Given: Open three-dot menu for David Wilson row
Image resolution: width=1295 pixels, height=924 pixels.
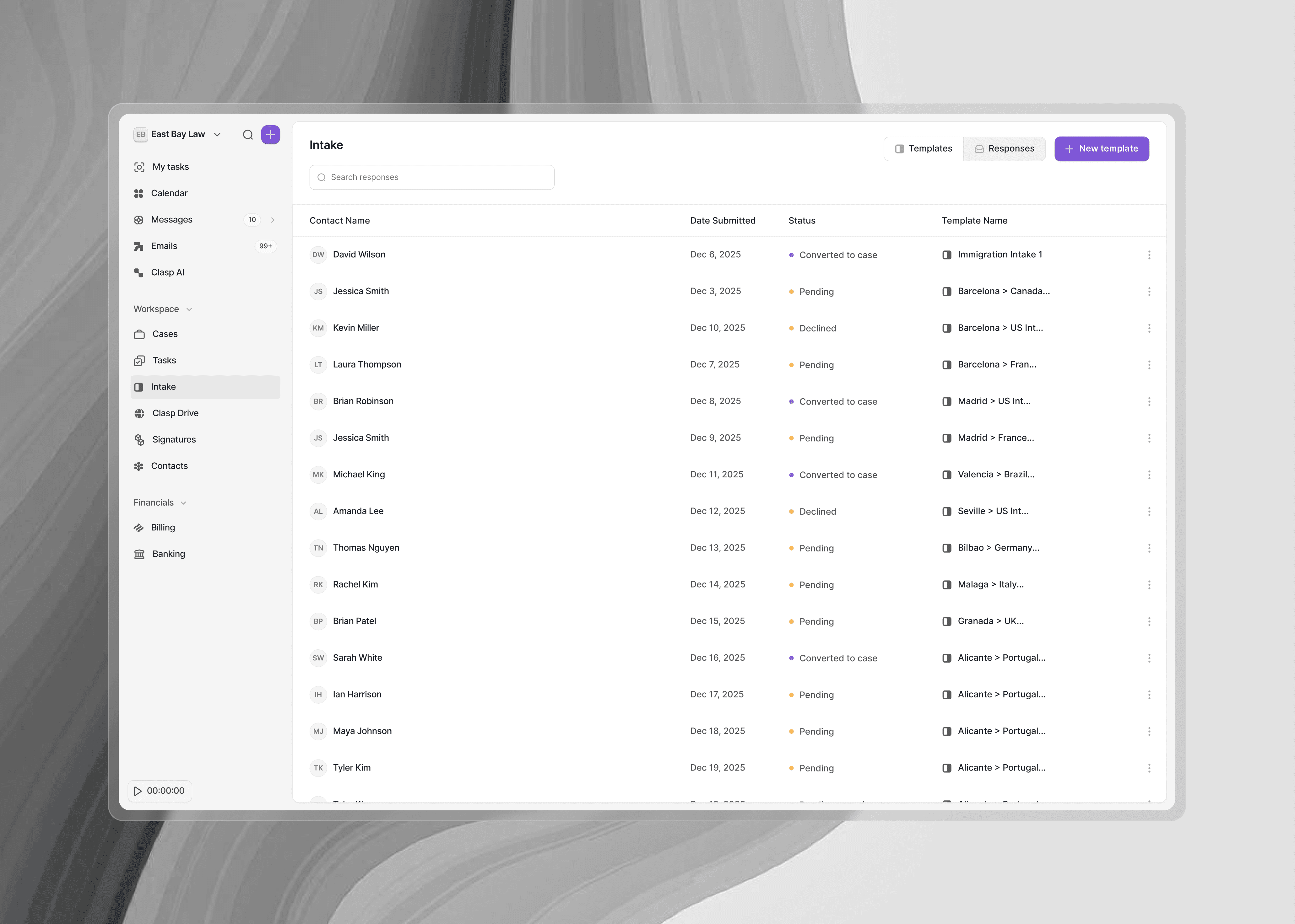Looking at the screenshot, I should click(x=1149, y=255).
